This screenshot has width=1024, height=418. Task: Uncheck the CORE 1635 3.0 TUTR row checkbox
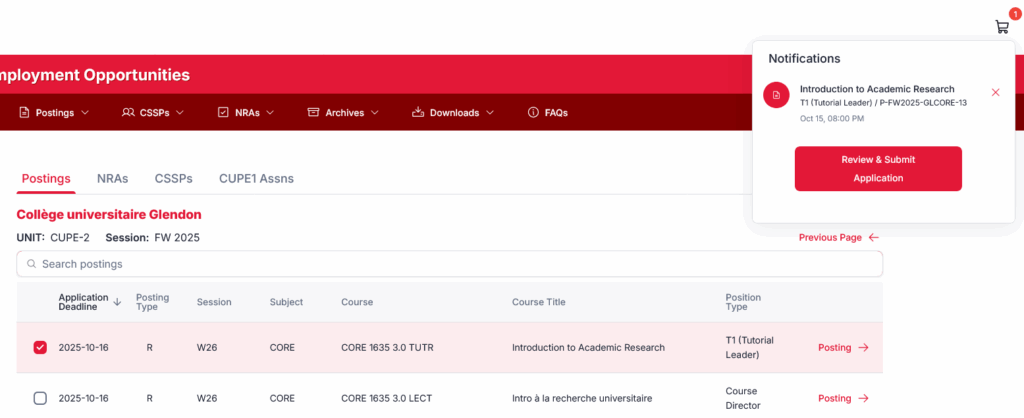tap(40, 348)
